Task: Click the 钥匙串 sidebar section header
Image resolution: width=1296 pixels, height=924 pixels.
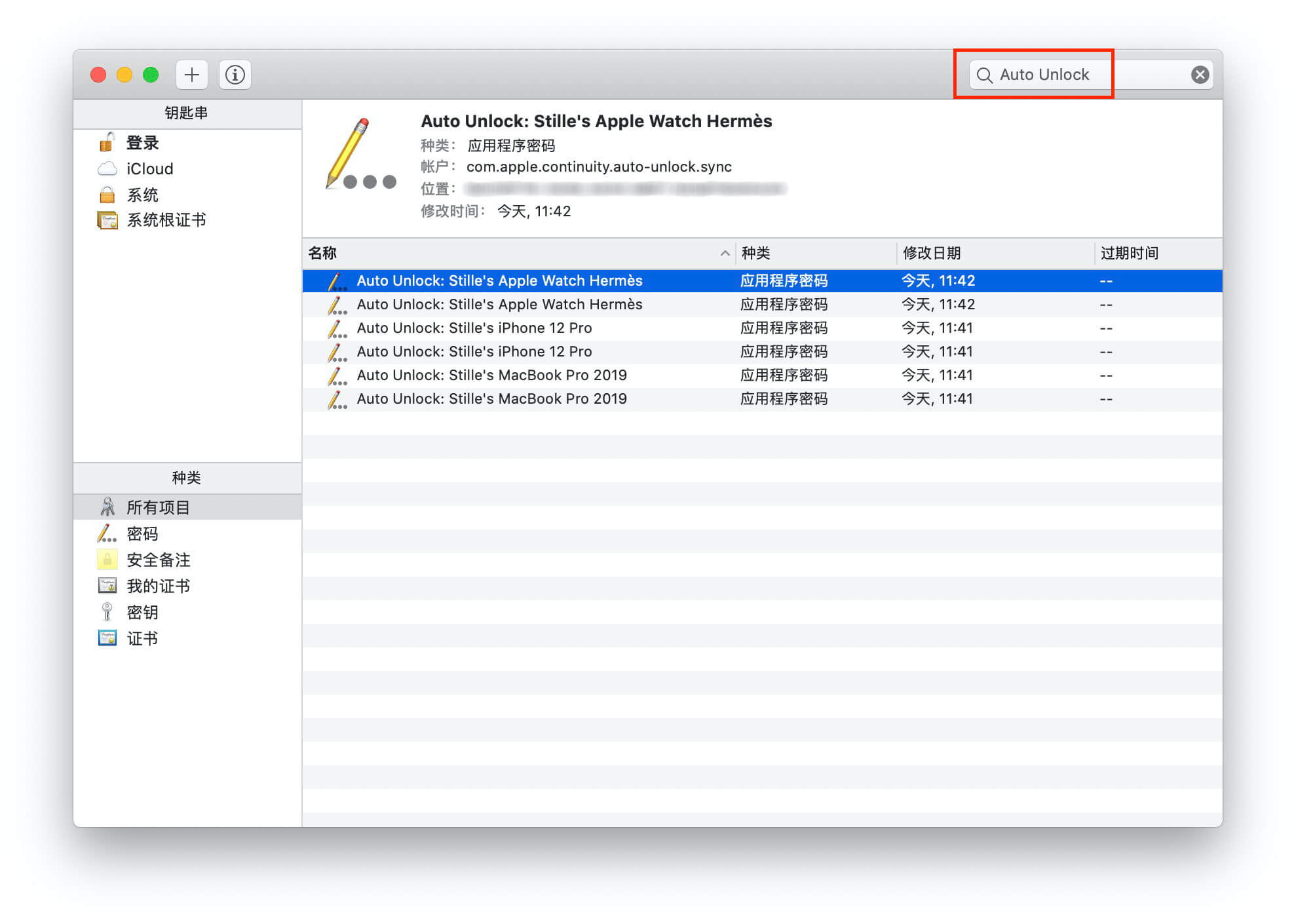Action: pos(187,113)
